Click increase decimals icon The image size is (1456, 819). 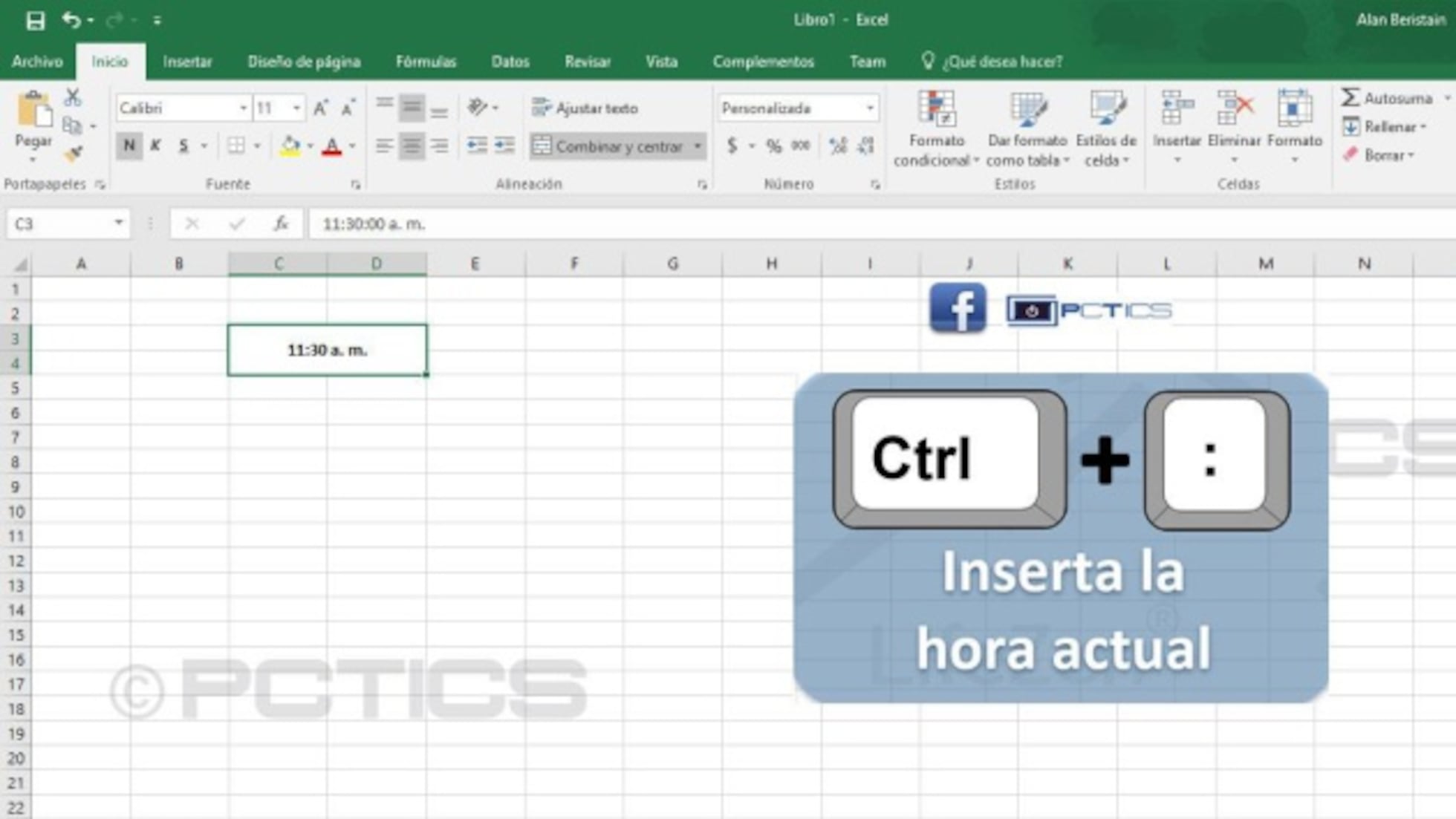pyautogui.click(x=838, y=146)
